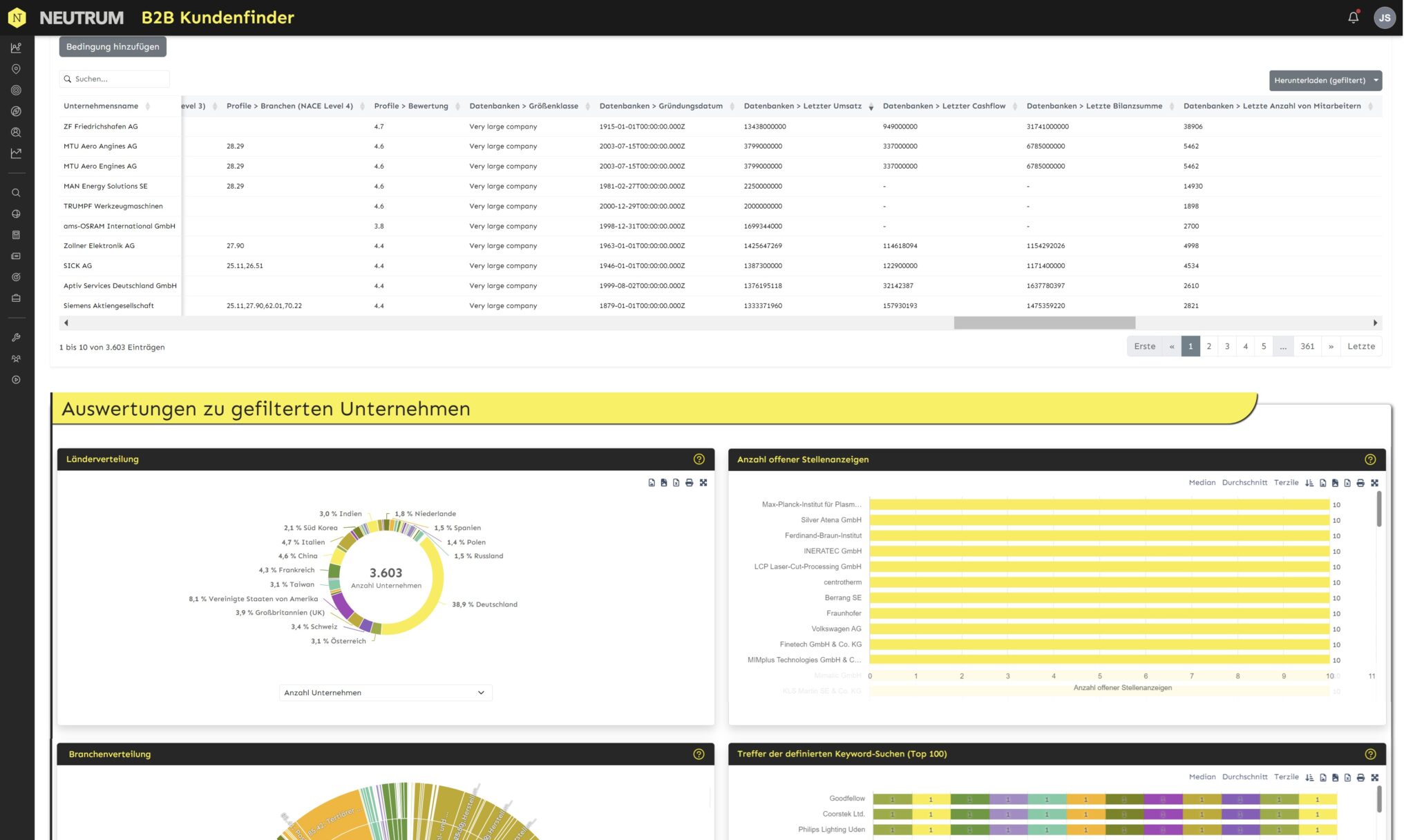
Task: Click the play circle sidebar icon
Action: pyautogui.click(x=16, y=380)
